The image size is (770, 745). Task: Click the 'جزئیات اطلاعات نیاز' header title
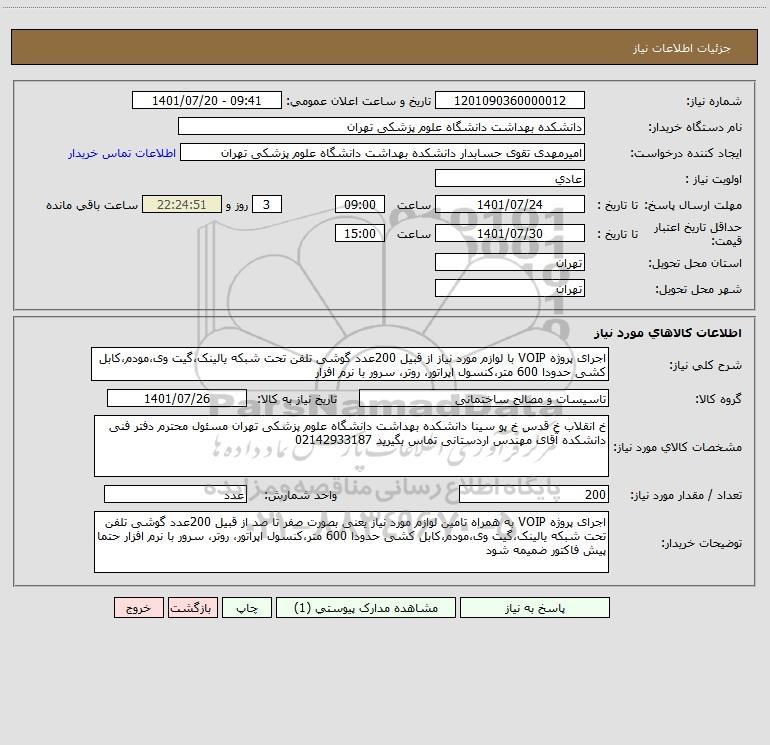point(682,48)
